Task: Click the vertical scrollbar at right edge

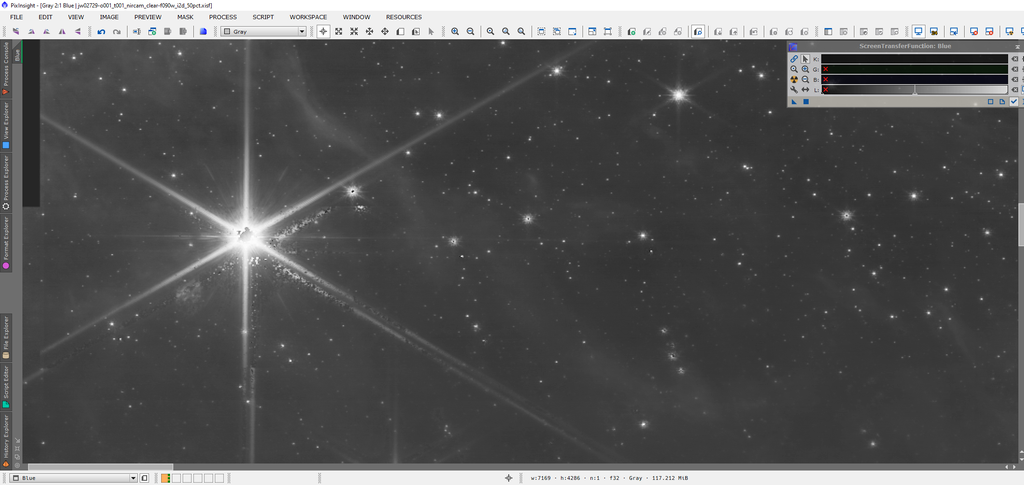Action: click(1021, 225)
